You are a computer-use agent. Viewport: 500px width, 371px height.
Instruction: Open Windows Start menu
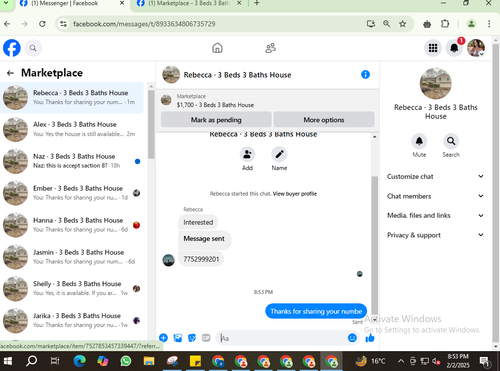point(7,361)
